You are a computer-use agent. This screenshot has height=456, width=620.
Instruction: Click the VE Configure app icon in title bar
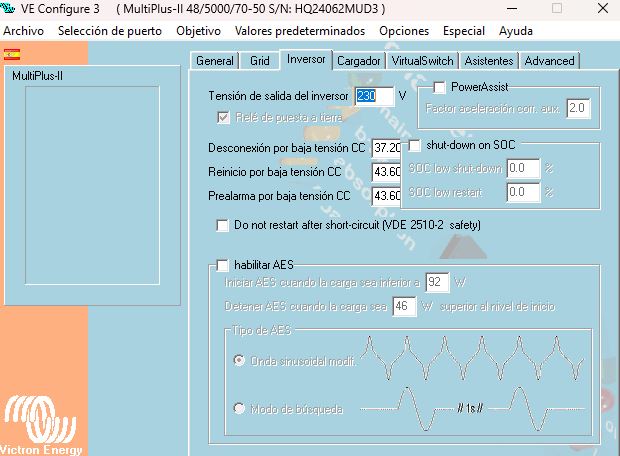7,7
